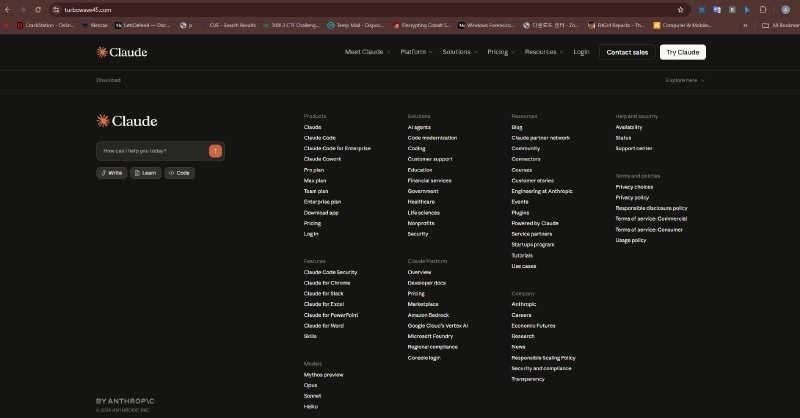Open the site information icon in the address bar
Screen dimensions: 800x418
[x=57, y=10]
